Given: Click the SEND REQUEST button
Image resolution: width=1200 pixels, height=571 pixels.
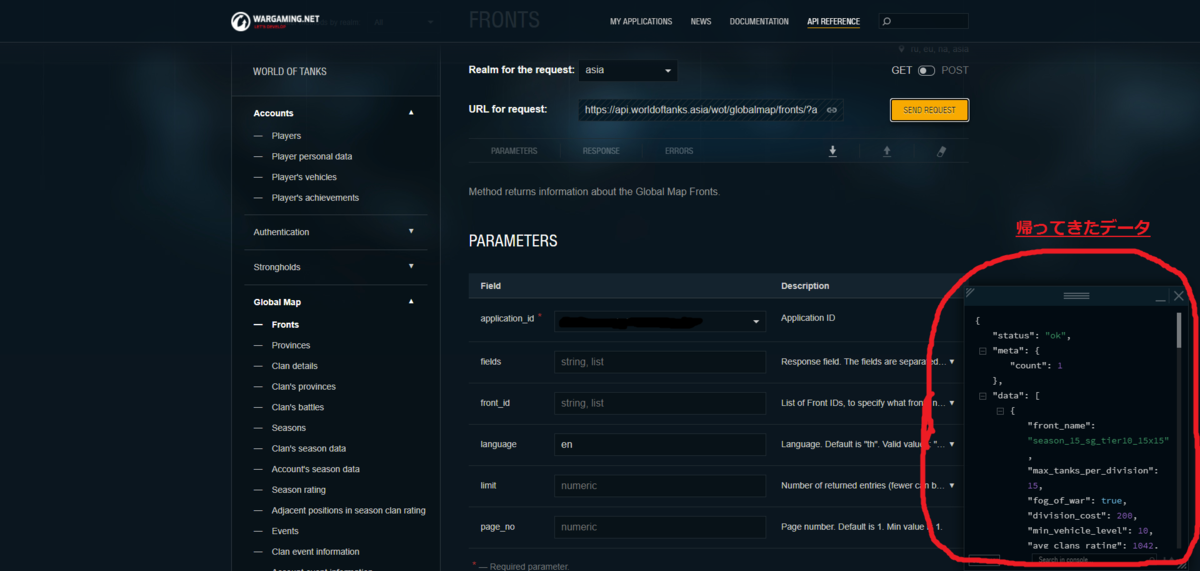Looking at the screenshot, I should click(x=929, y=110).
